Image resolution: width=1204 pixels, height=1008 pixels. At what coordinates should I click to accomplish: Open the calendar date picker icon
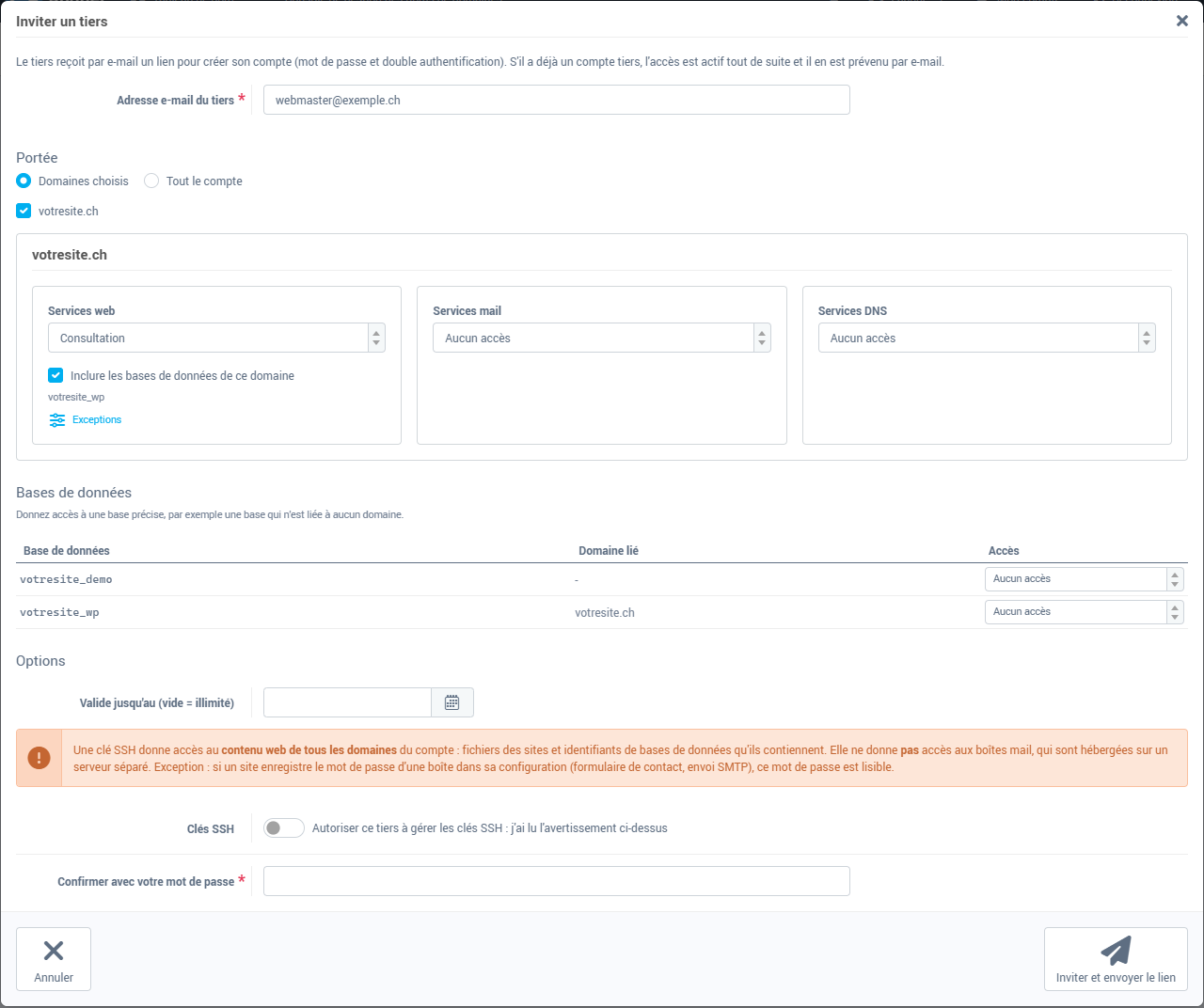point(452,702)
